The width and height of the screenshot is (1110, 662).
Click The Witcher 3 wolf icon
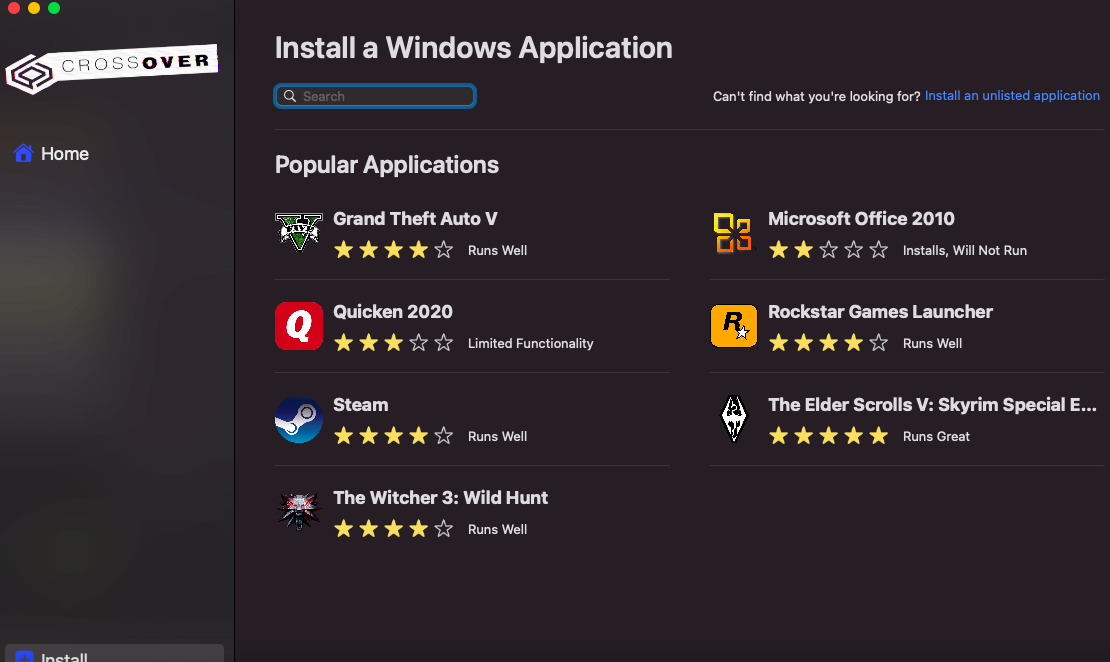click(299, 511)
